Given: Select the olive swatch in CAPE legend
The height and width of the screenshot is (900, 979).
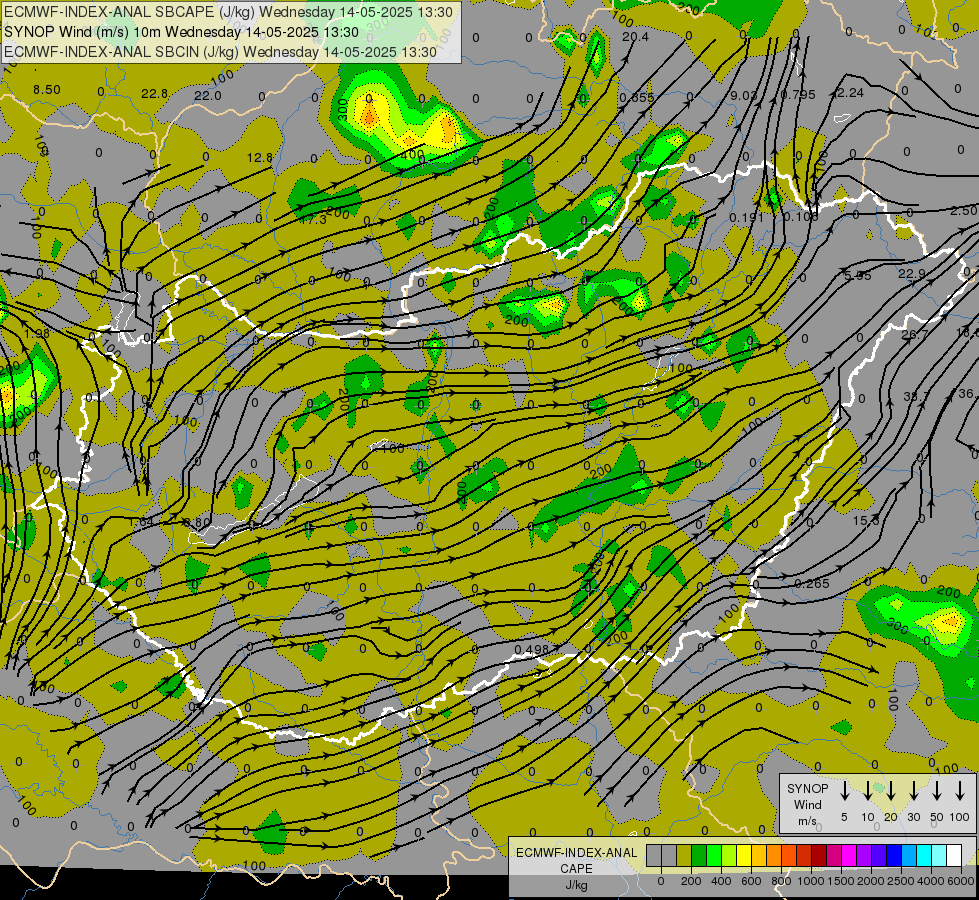Looking at the screenshot, I should click(x=684, y=855).
